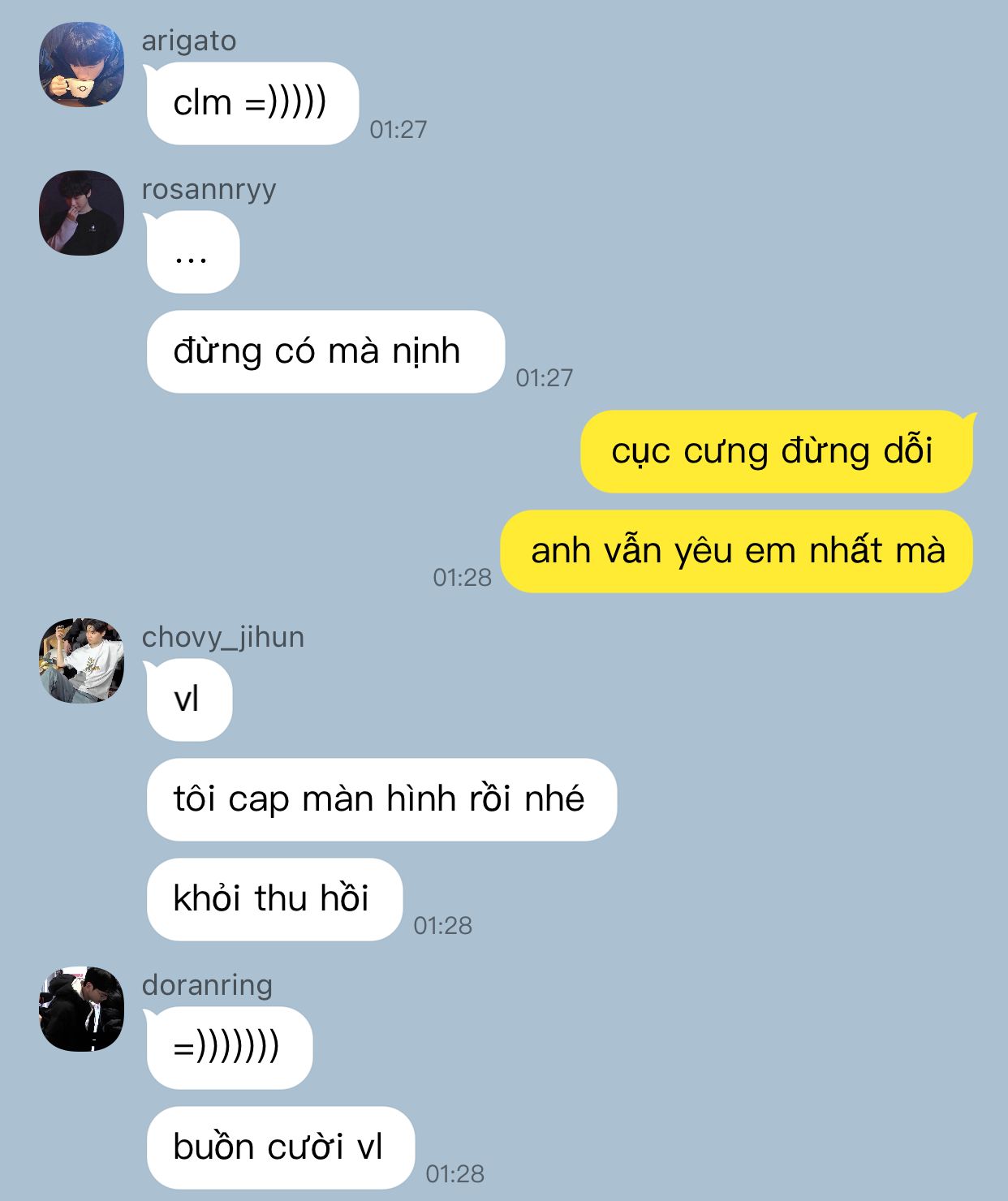
Task: Open arigato's profile picture
Action: pyautogui.click(x=81, y=64)
